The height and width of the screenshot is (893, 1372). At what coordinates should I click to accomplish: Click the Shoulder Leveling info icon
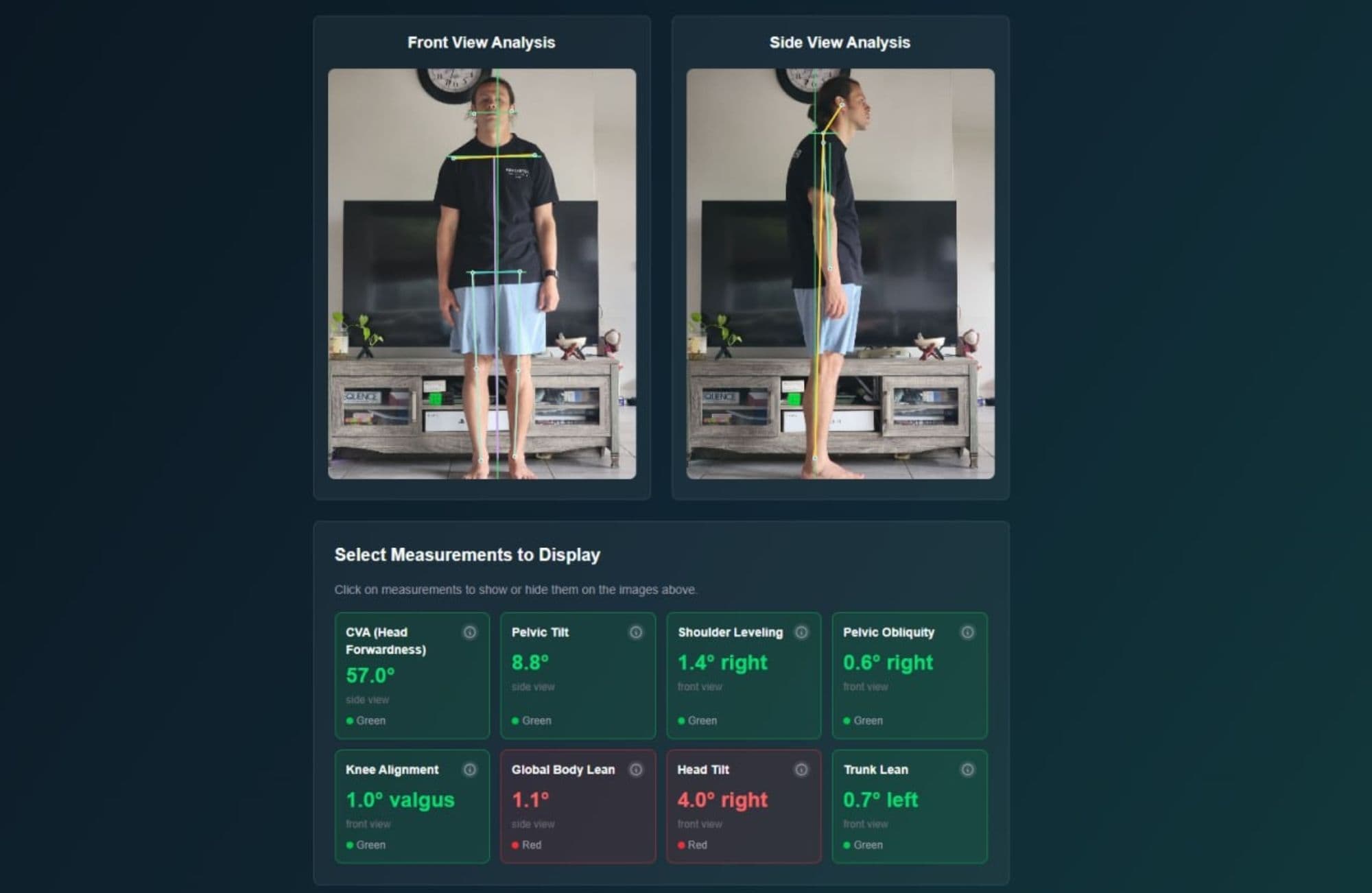click(x=801, y=632)
